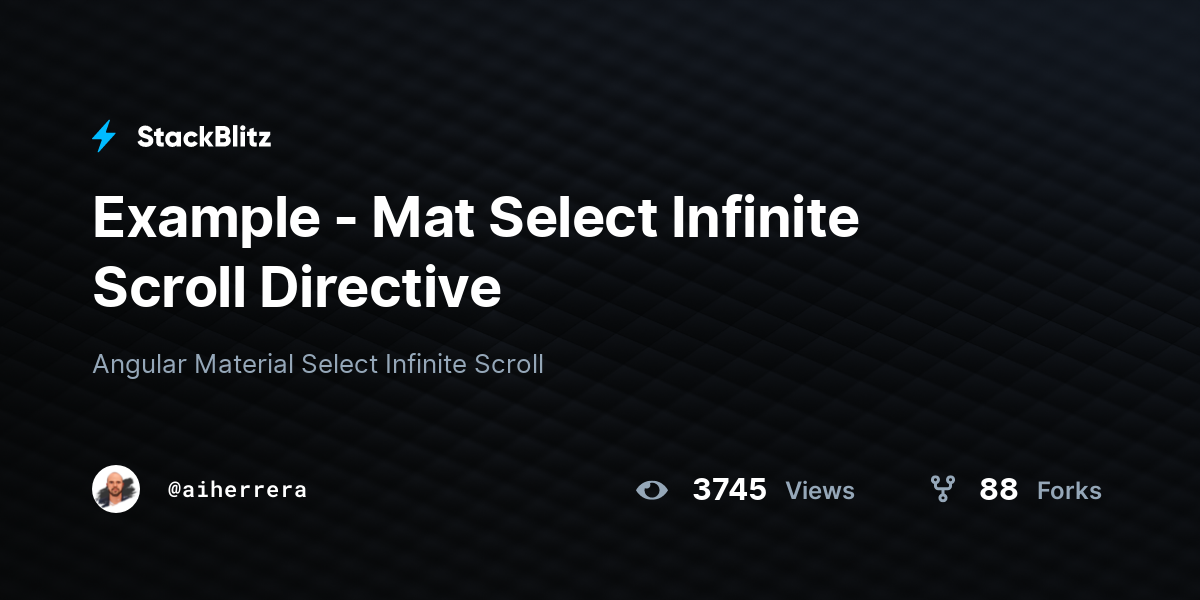Click the StackBlitz lightning bolt logo
Viewport: 1200px width, 600px height.
pos(104,136)
